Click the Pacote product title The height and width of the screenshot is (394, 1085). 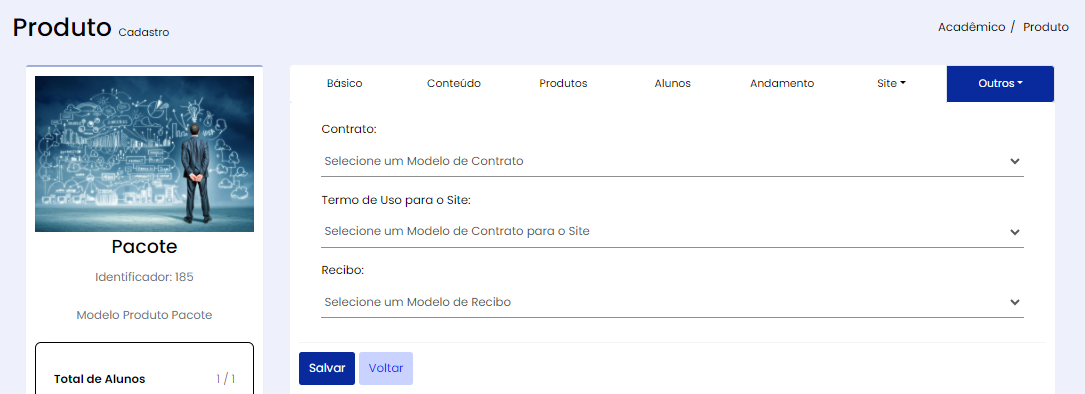145,247
